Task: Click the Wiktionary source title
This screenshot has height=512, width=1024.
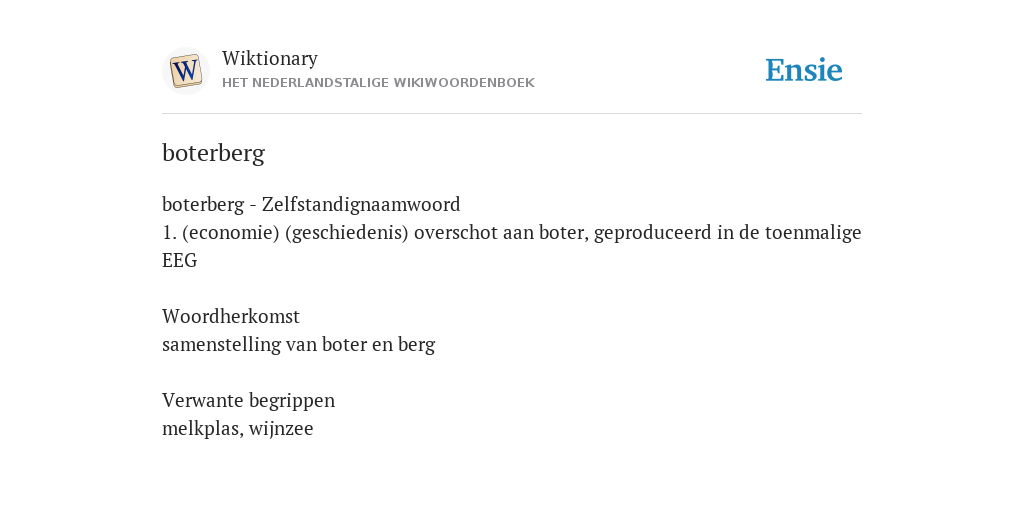Action: point(270,58)
